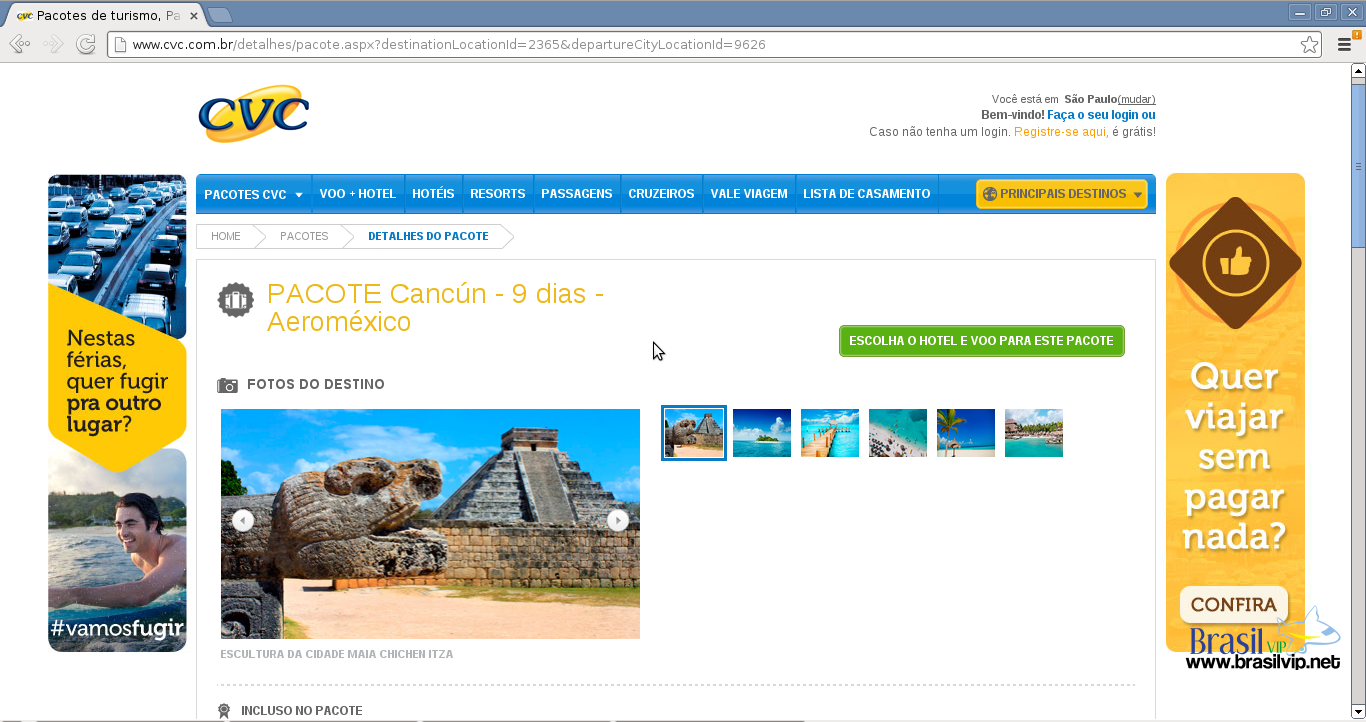
Task: Click the mudar city link
Action: pos(1136,99)
